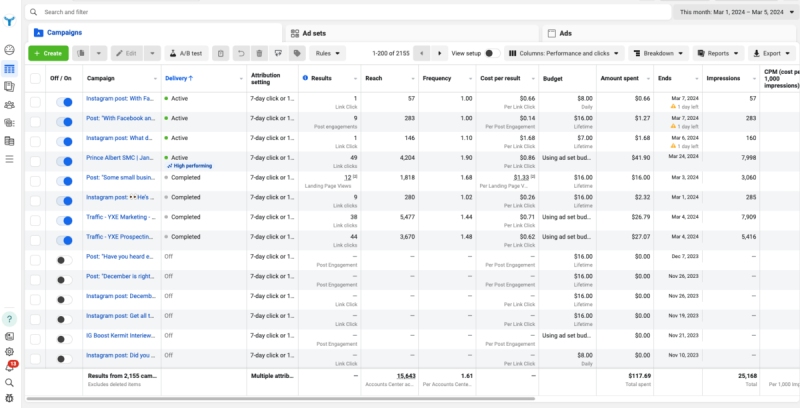
Task: Check the box for Traffic - YXE Marketing row
Action: 35,220
